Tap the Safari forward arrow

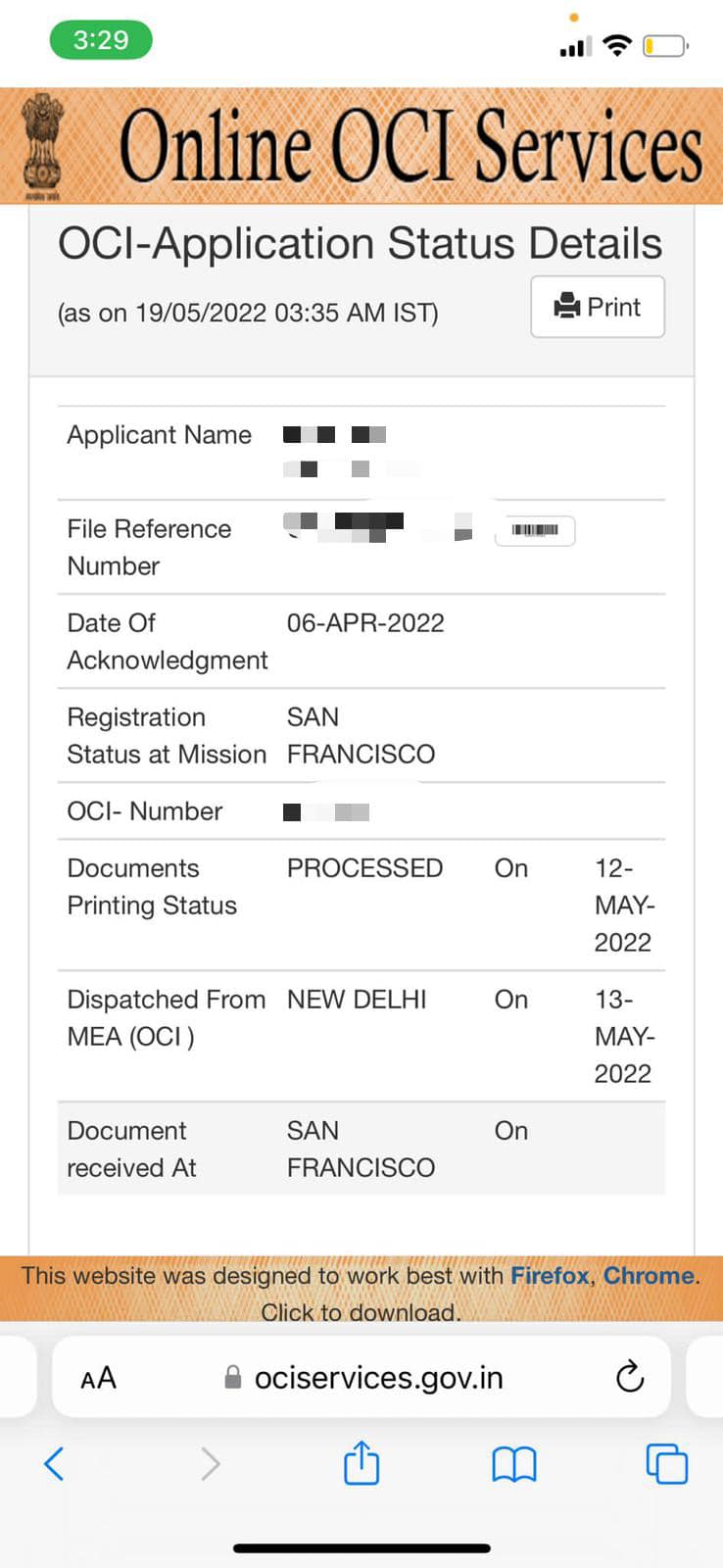pos(210,1464)
